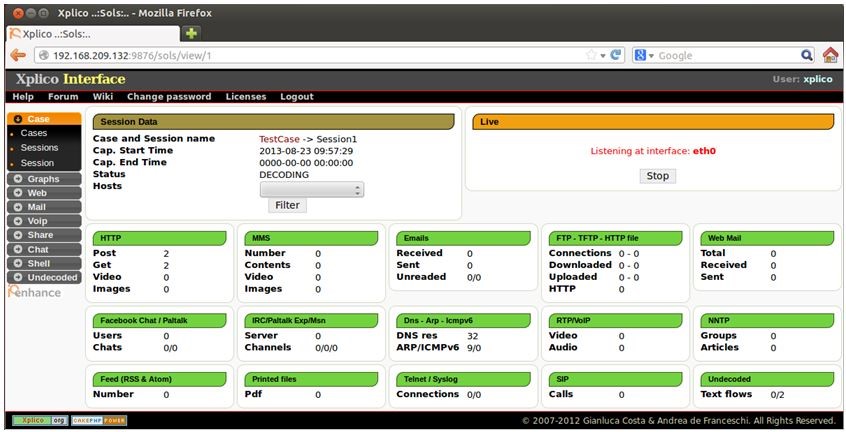This screenshot has width=846, height=432.
Task: Expand the Chat sidebar section
Action: tap(44, 250)
